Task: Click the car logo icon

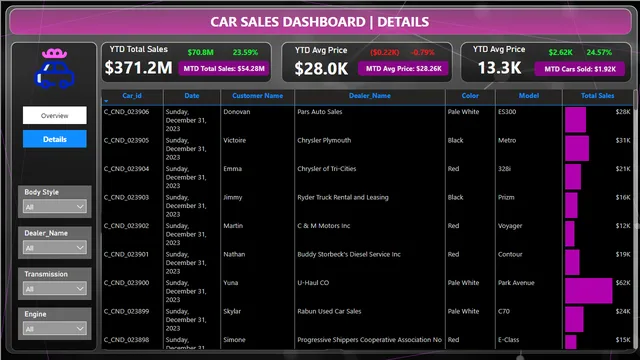Action: (x=55, y=69)
